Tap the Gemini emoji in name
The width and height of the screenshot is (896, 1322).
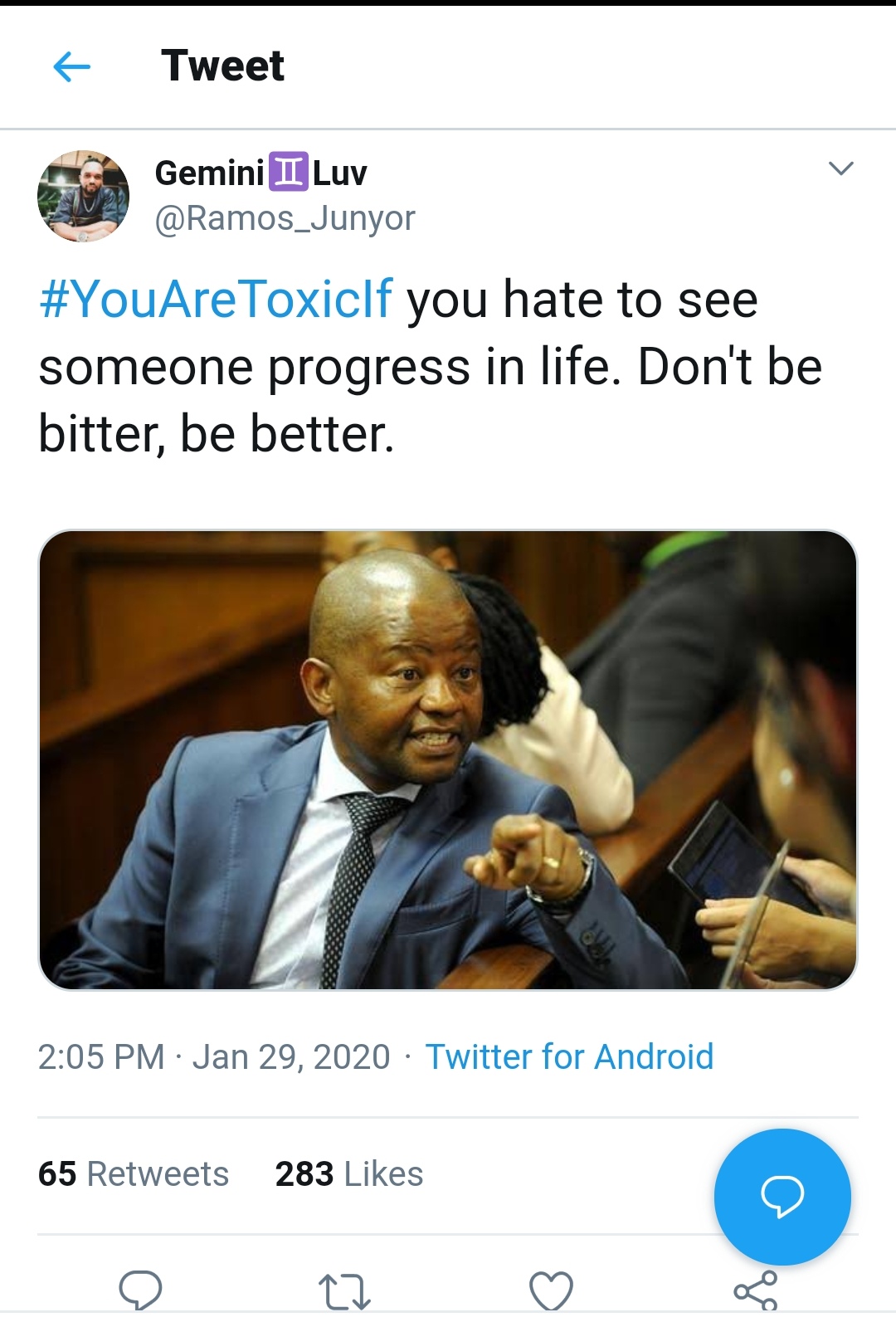289,173
